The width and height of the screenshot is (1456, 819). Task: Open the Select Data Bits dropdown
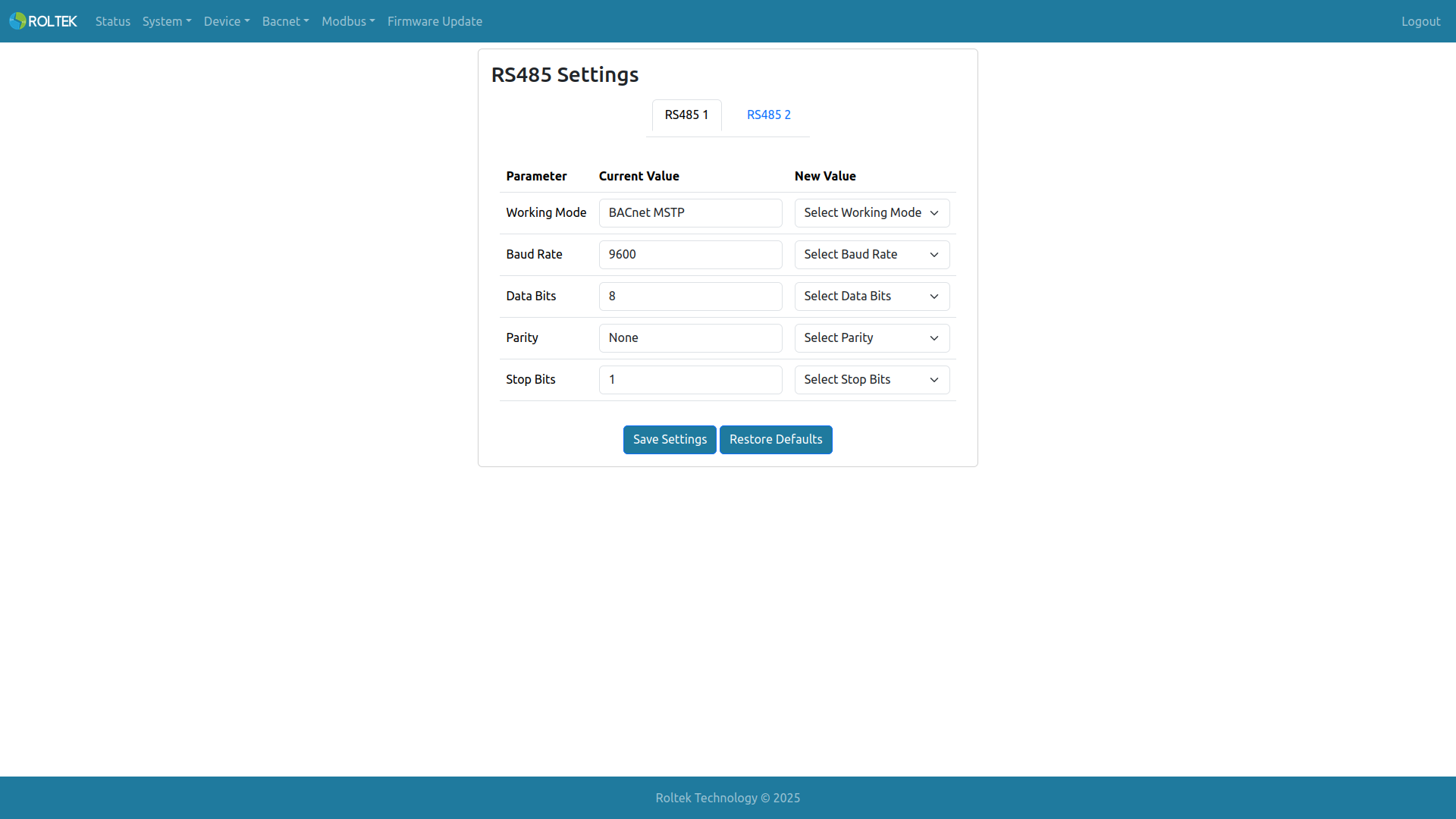[x=872, y=297]
